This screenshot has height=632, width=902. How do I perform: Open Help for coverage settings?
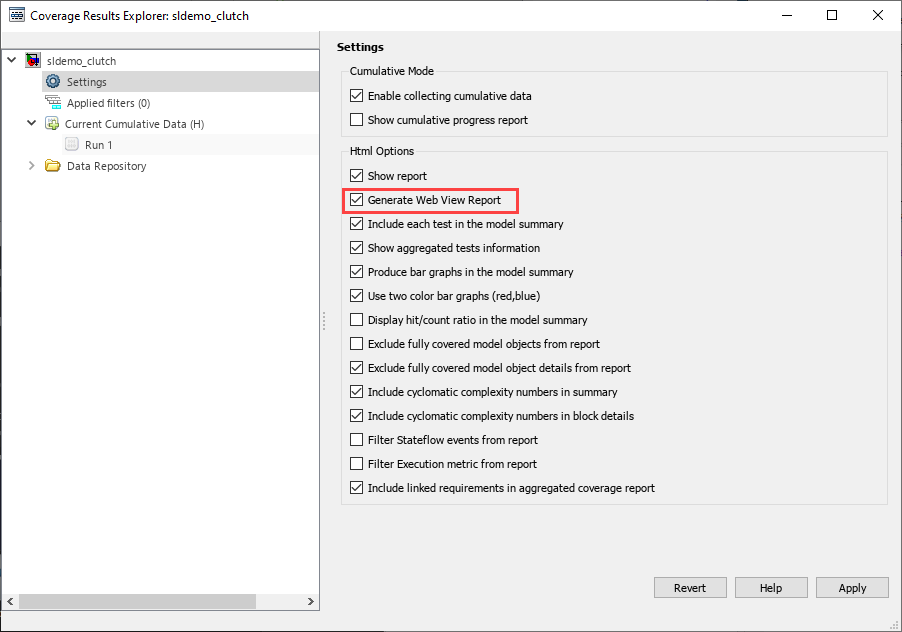click(771, 588)
